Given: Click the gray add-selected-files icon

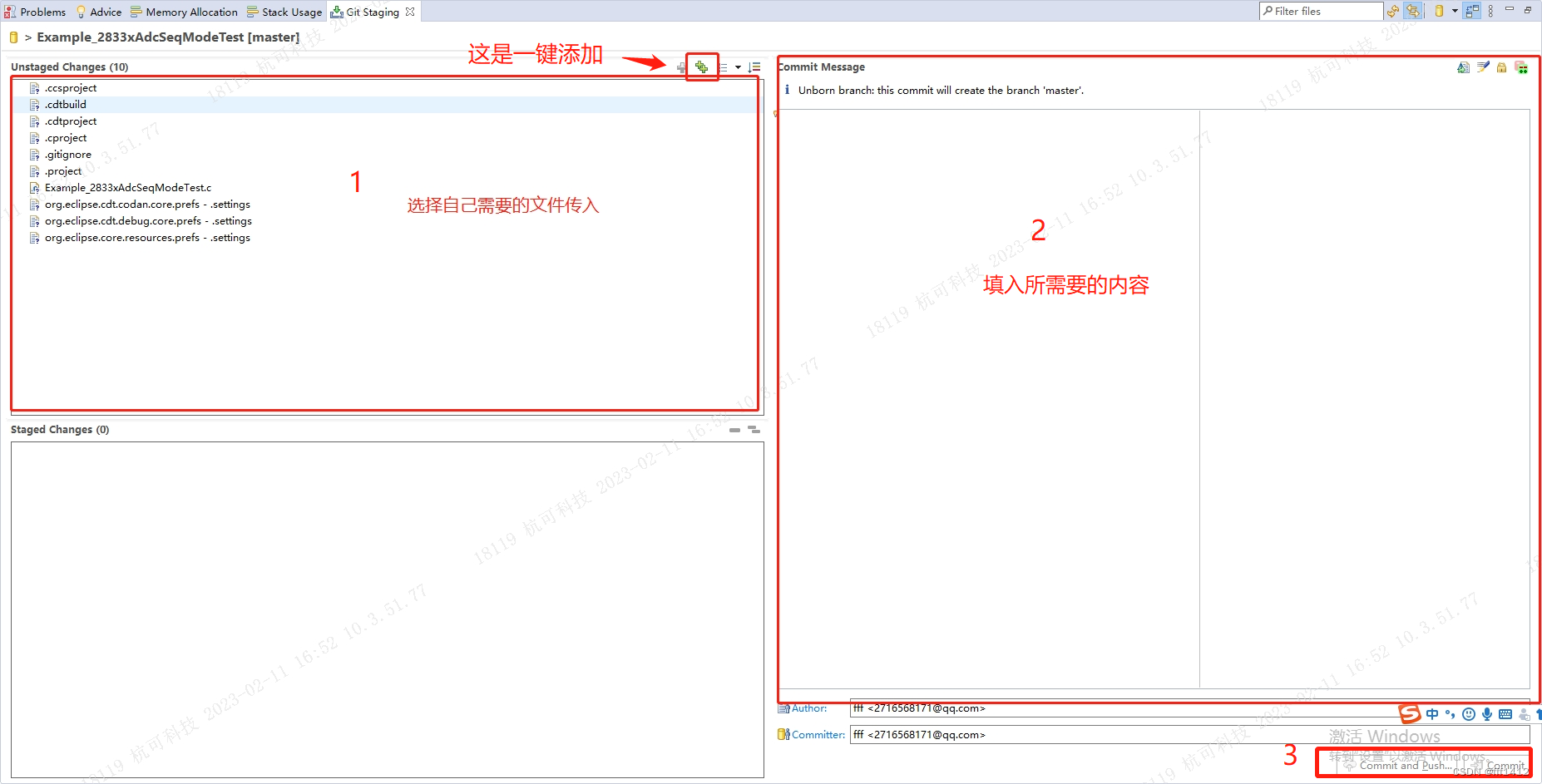Looking at the screenshot, I should coord(681,67).
